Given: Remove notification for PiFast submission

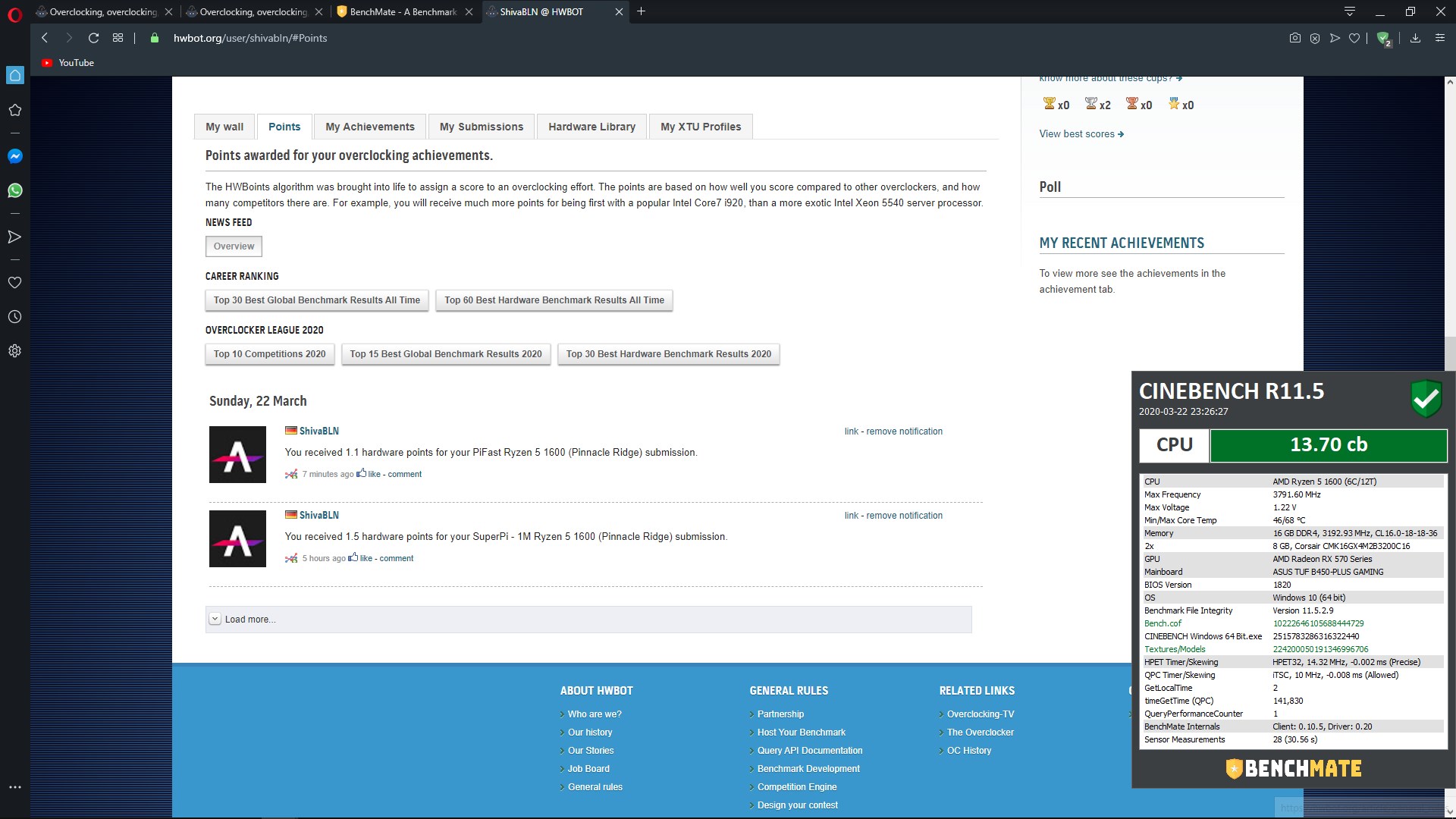Looking at the screenshot, I should click(x=904, y=431).
